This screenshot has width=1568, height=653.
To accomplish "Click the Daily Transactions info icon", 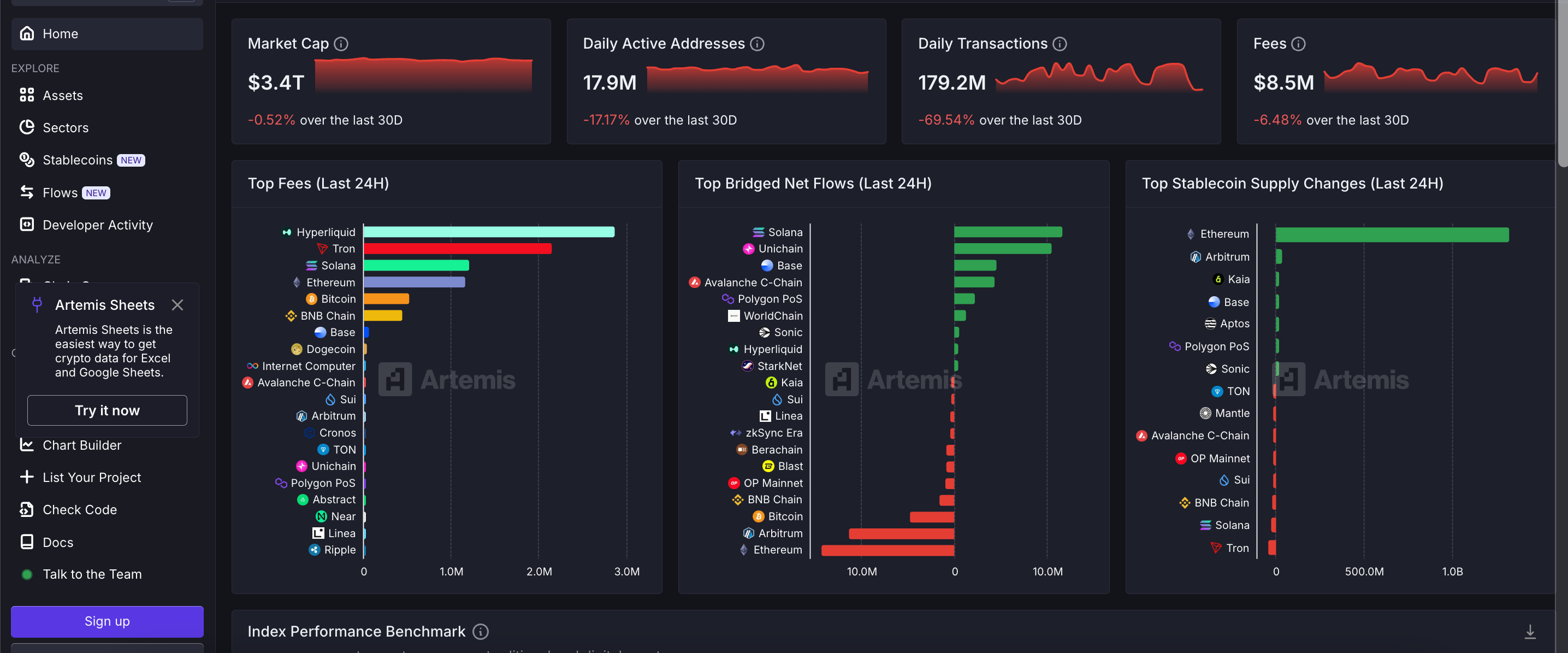I will [x=1060, y=44].
